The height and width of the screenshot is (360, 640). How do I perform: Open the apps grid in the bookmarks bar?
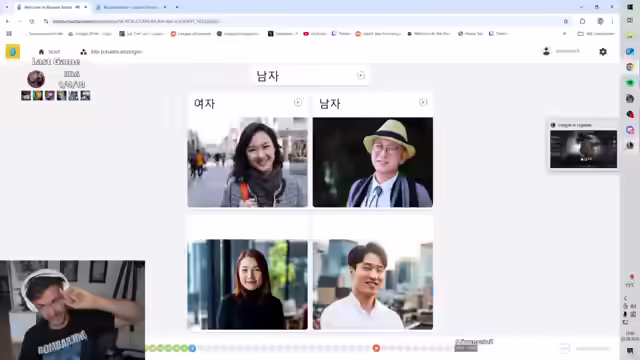[x=9, y=34]
